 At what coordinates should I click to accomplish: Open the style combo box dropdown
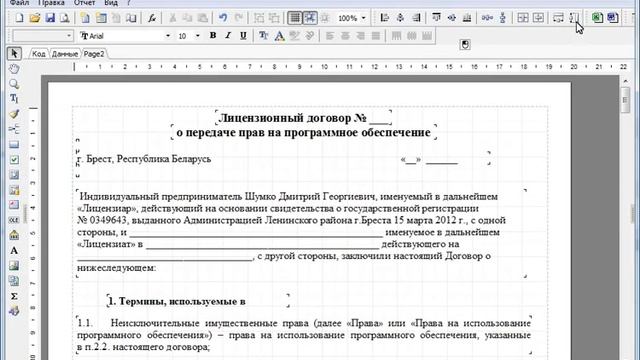coord(69,36)
